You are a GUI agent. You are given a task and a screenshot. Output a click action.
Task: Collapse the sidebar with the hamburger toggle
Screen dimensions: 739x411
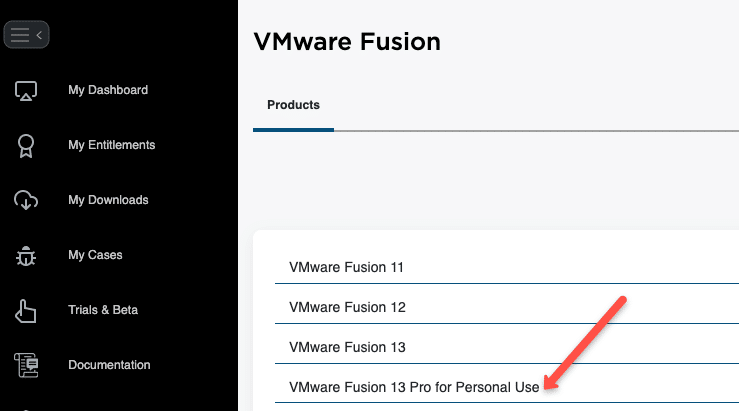26,34
